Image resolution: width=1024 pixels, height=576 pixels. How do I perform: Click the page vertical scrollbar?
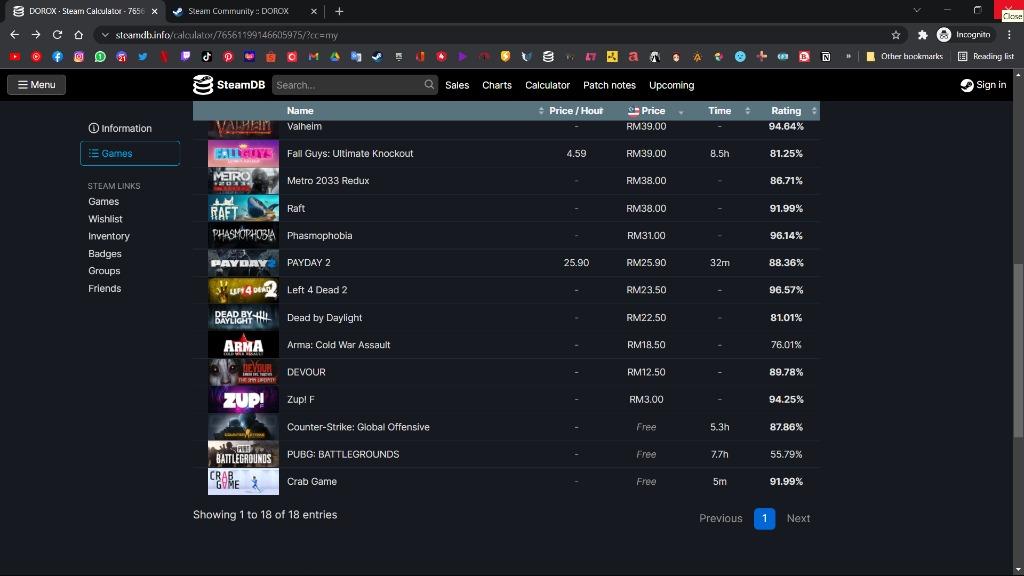click(x=1018, y=350)
